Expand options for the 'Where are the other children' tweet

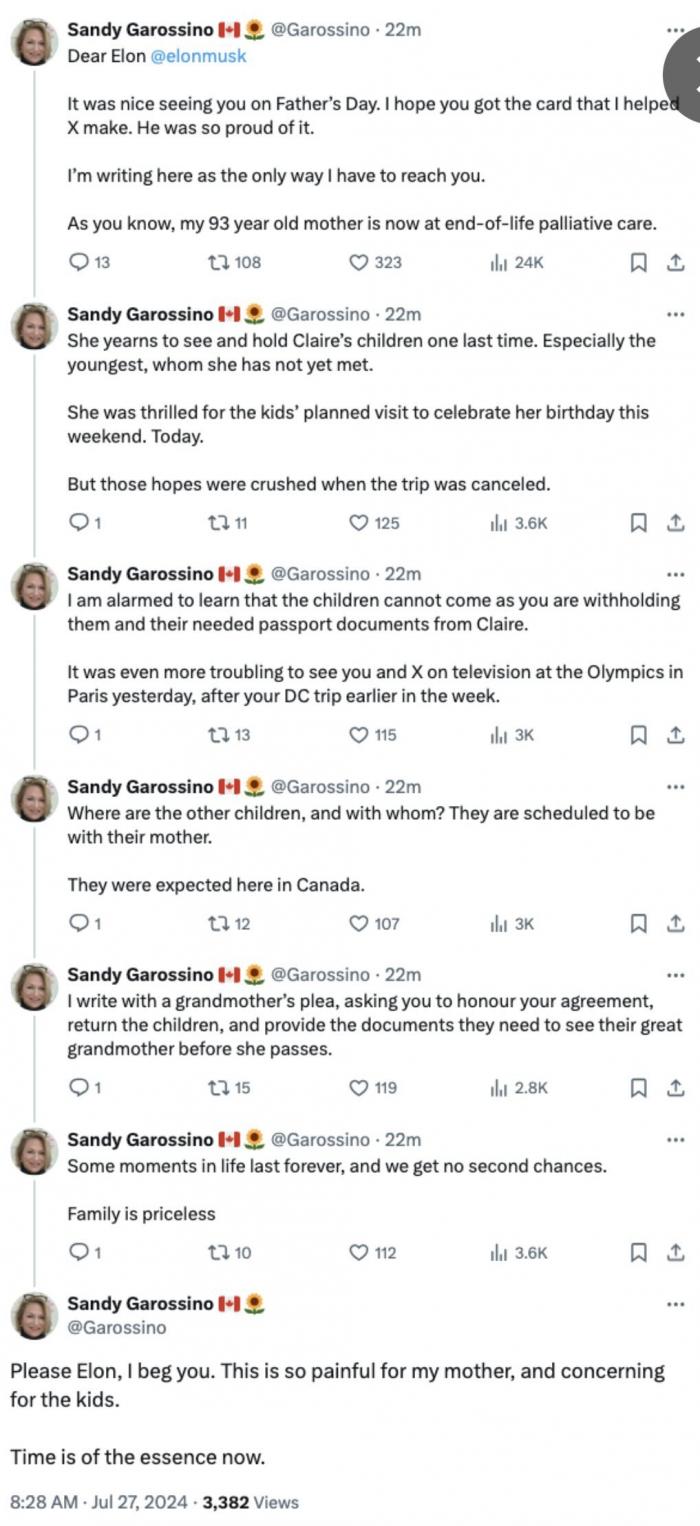pyautogui.click(x=675, y=787)
